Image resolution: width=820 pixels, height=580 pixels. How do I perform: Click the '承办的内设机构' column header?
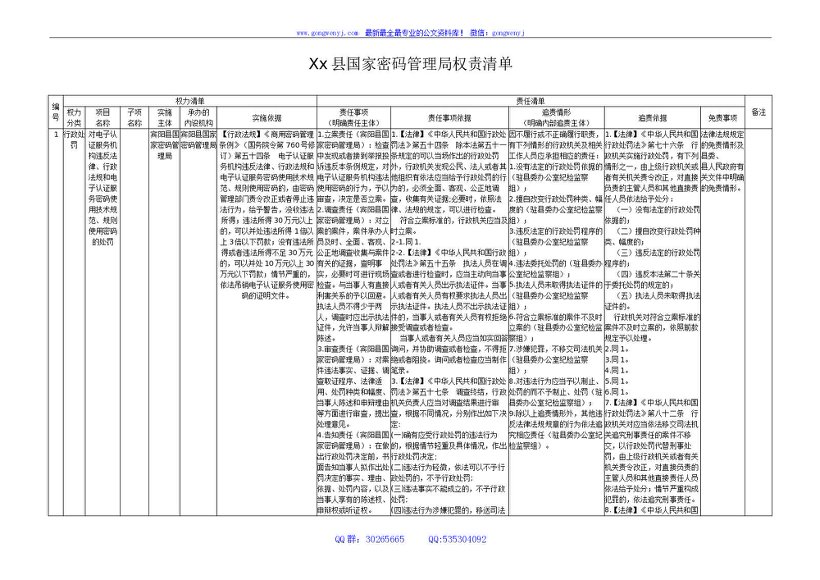pos(198,118)
